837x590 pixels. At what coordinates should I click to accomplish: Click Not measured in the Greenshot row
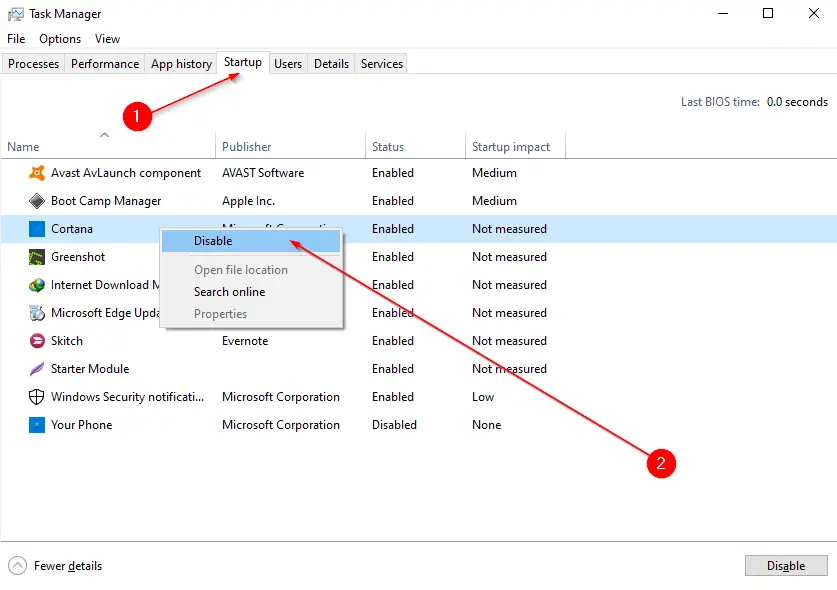509,257
